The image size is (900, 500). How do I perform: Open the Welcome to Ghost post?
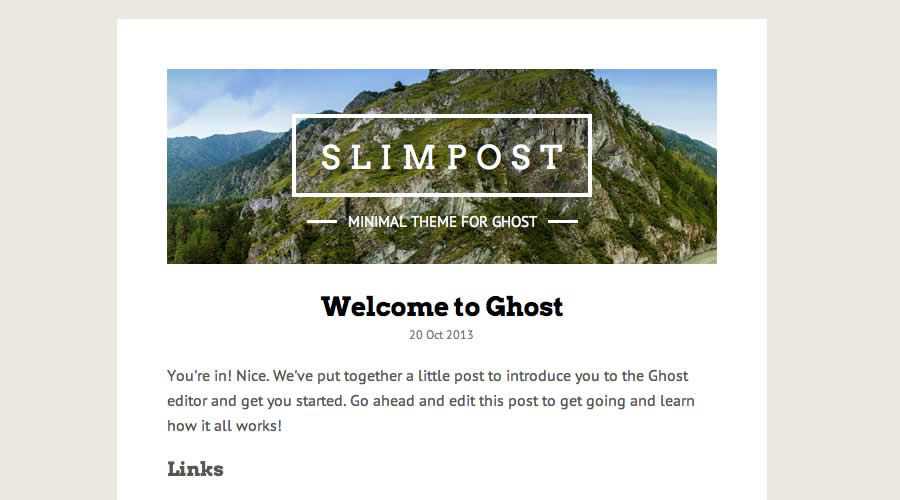pos(442,306)
